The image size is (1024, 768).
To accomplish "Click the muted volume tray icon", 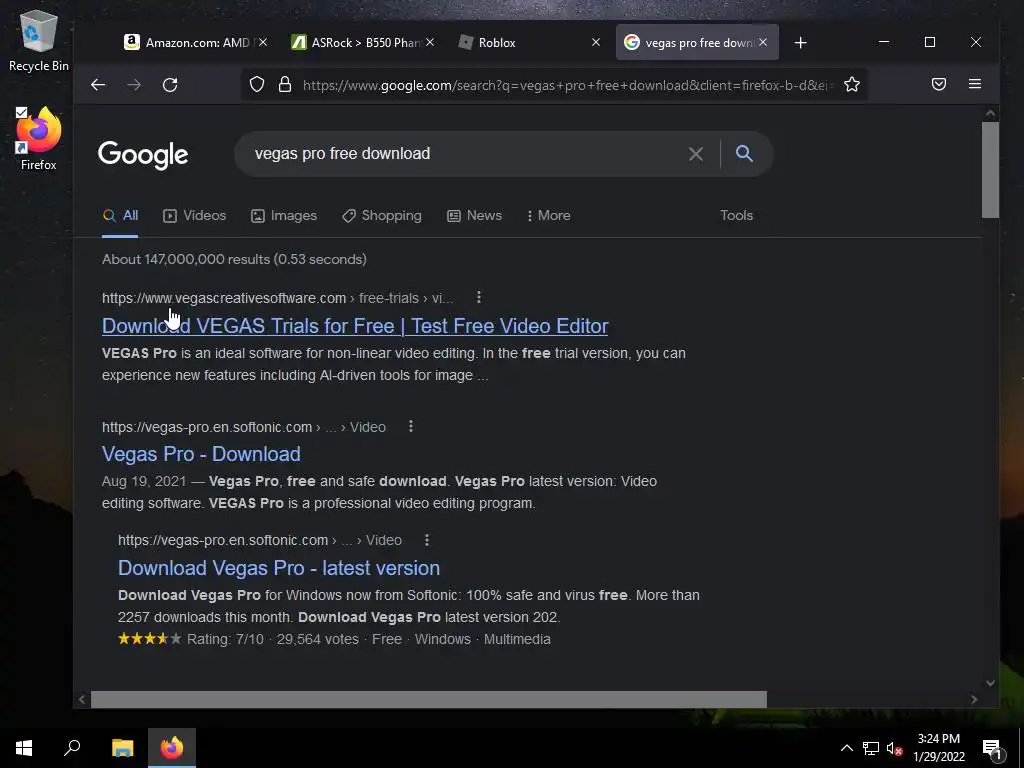I will pos(894,748).
